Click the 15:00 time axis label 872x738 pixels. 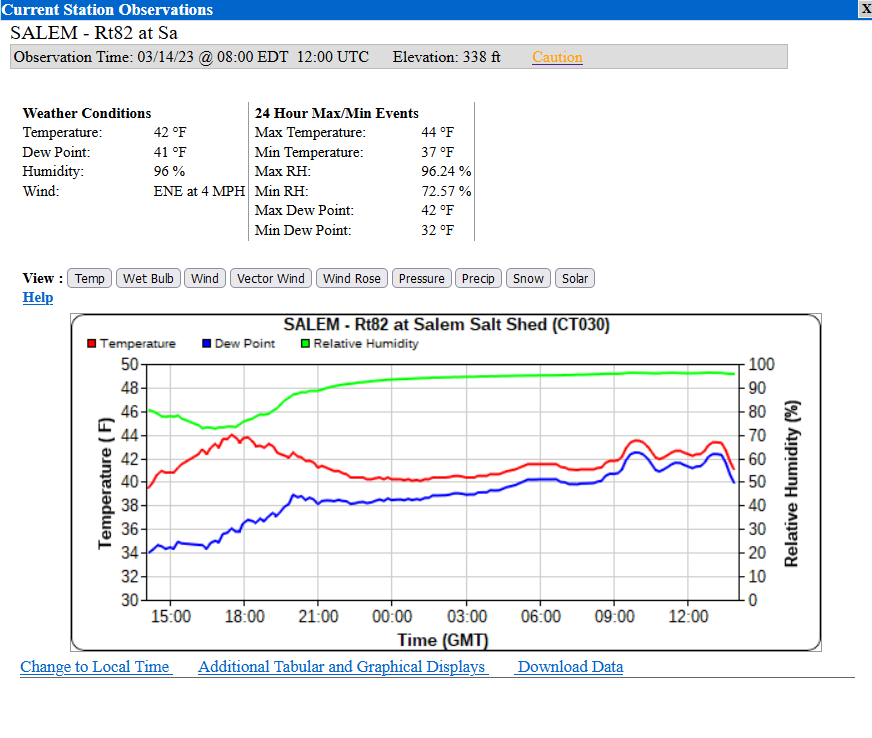click(171, 616)
